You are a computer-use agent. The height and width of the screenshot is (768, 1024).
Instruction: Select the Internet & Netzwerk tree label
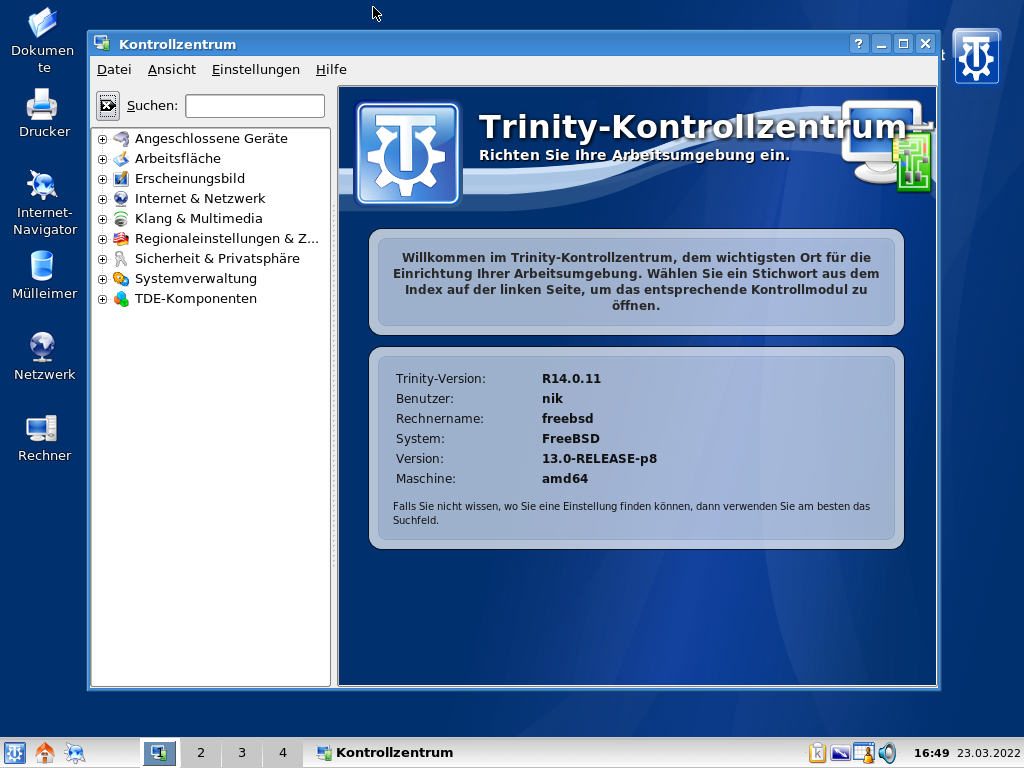pos(200,199)
